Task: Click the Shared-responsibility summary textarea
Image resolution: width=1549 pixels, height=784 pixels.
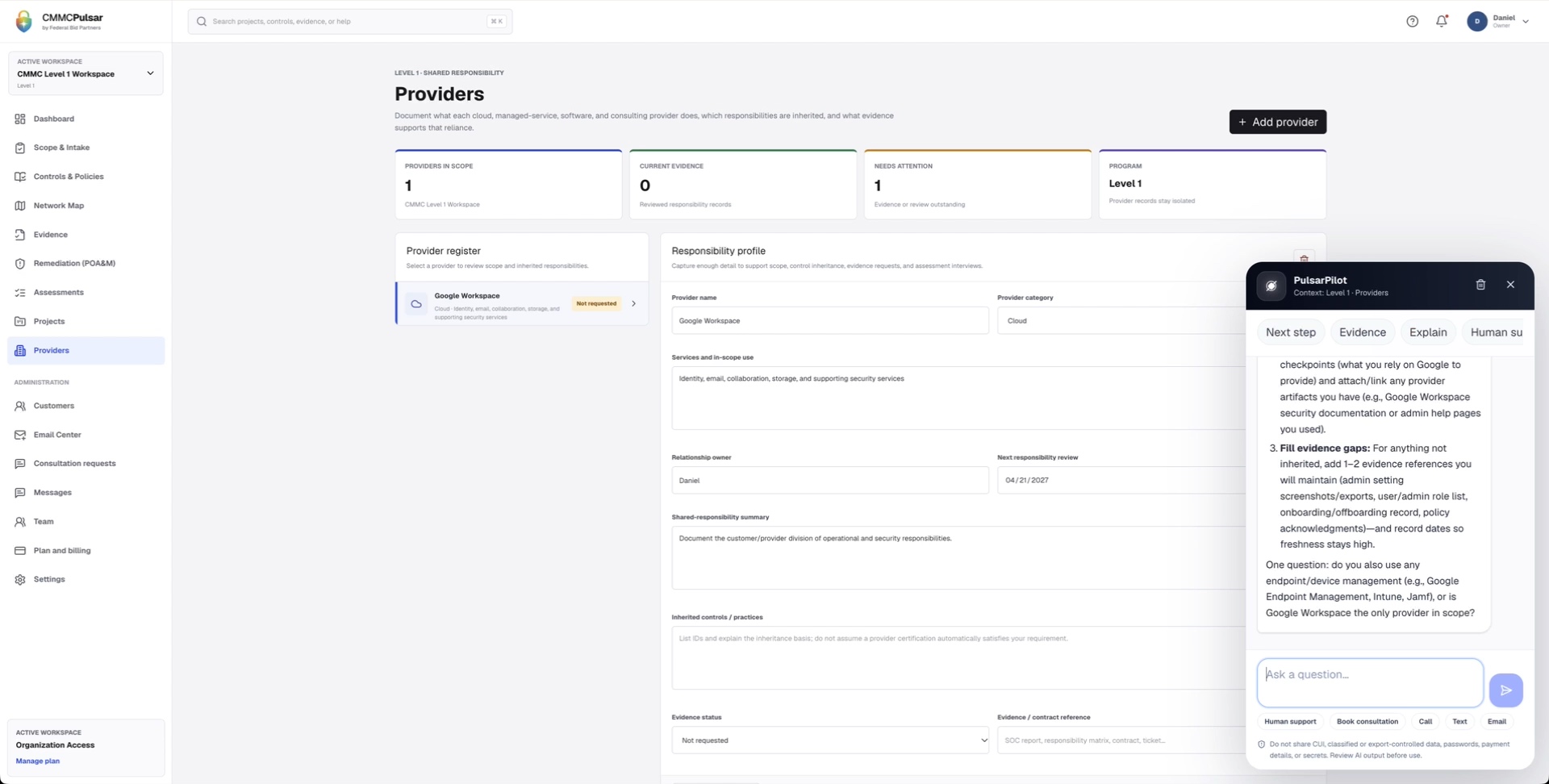Action: click(959, 558)
